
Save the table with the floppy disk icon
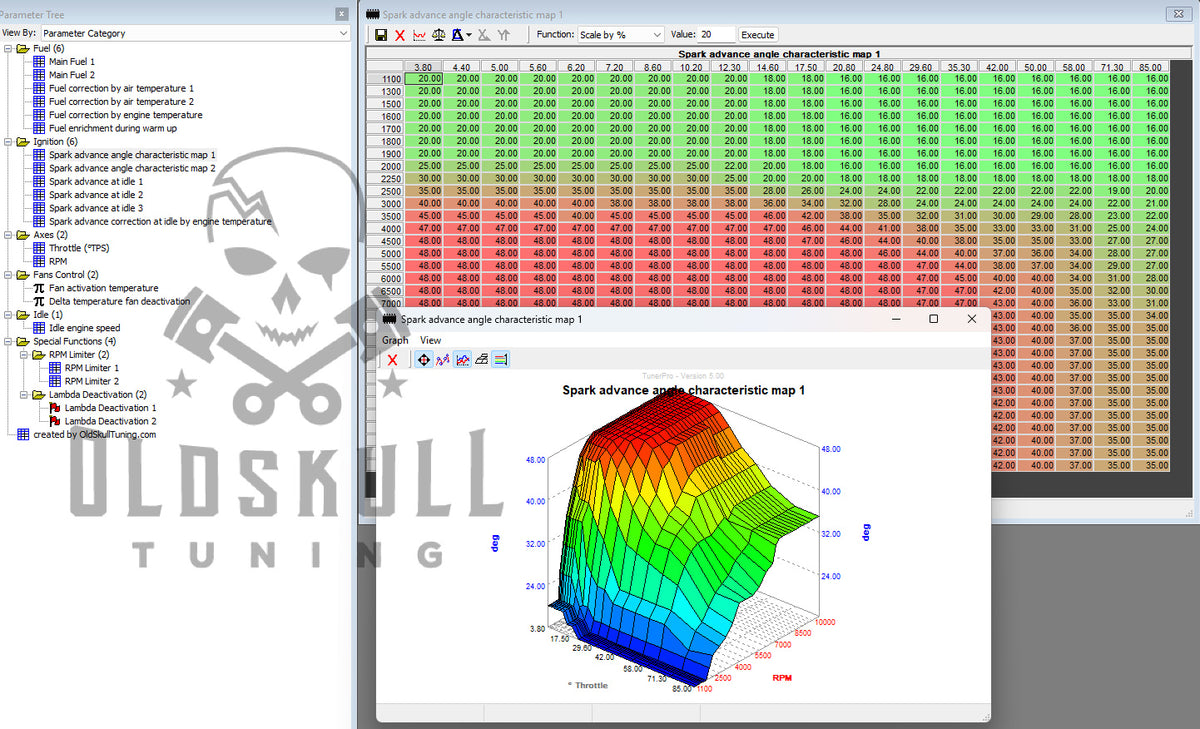click(381, 35)
